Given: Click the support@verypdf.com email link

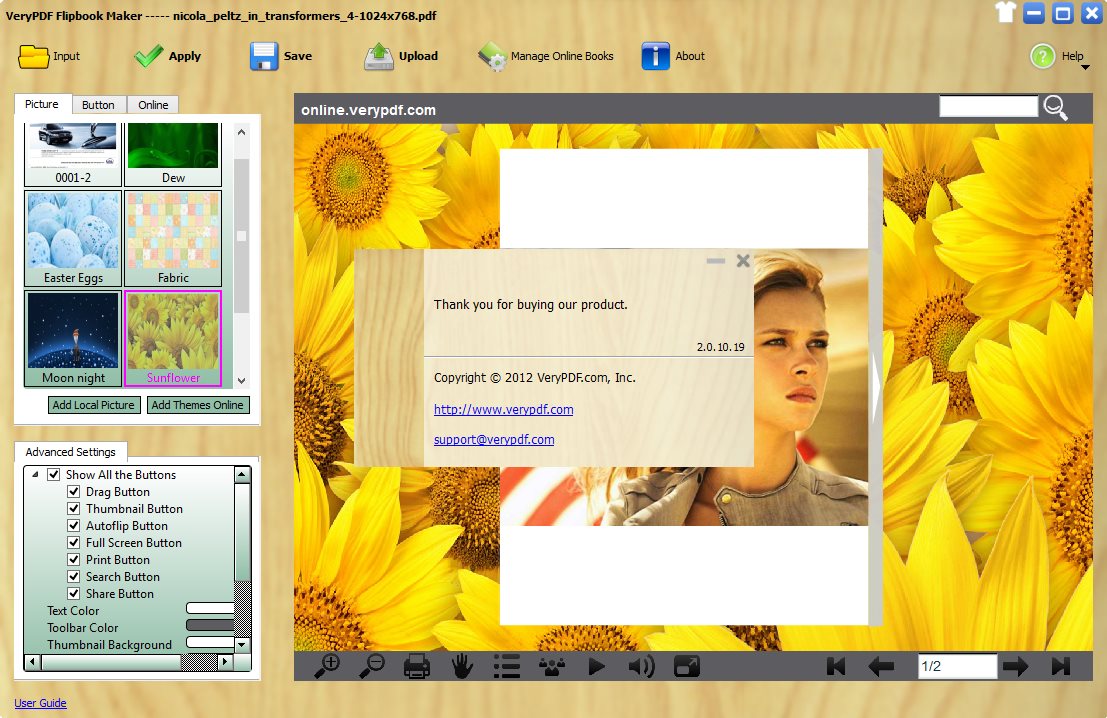Looking at the screenshot, I should 494,439.
